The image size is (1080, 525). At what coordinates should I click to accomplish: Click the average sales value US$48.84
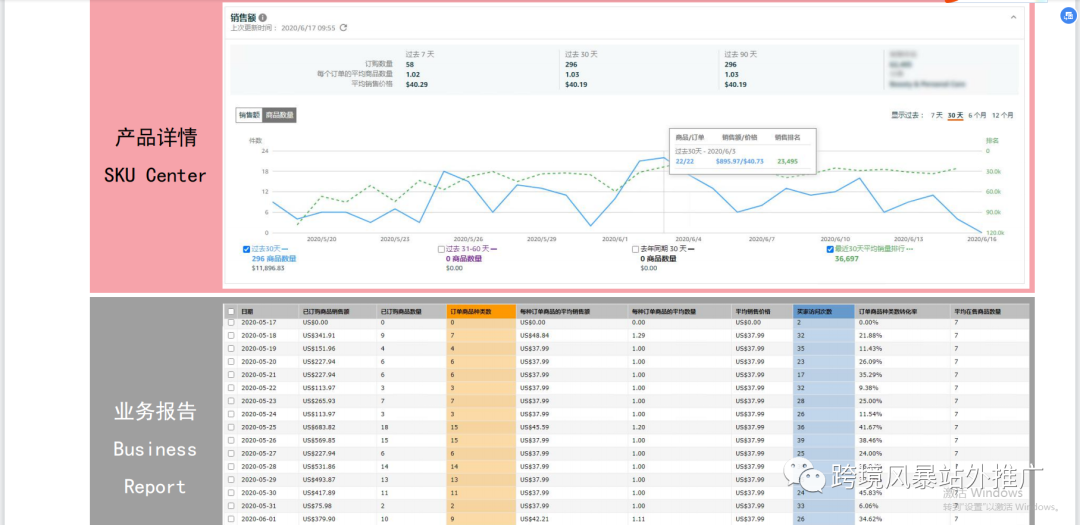click(x=534, y=335)
